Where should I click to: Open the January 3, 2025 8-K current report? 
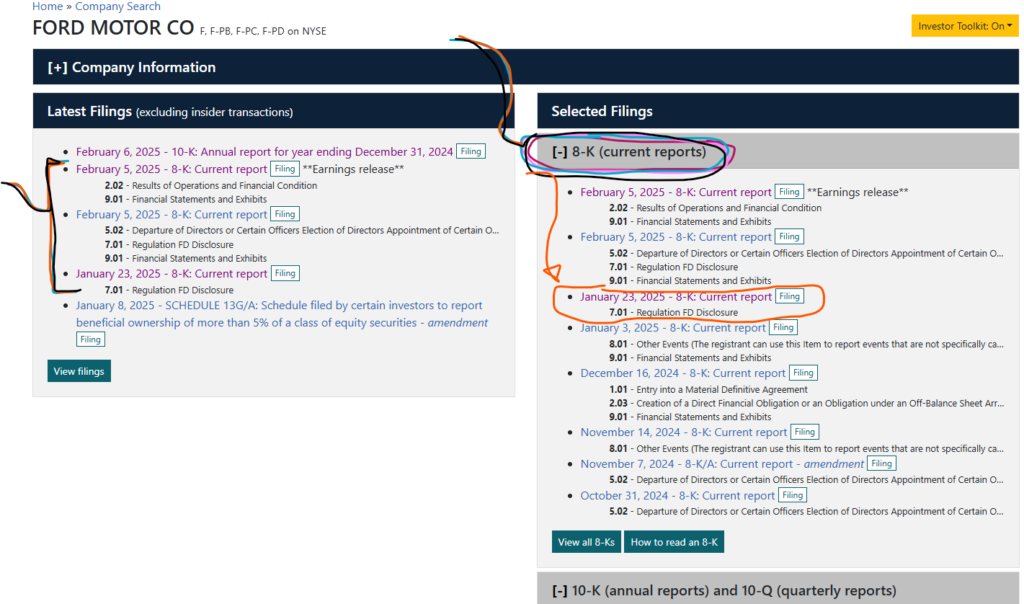[673, 328]
